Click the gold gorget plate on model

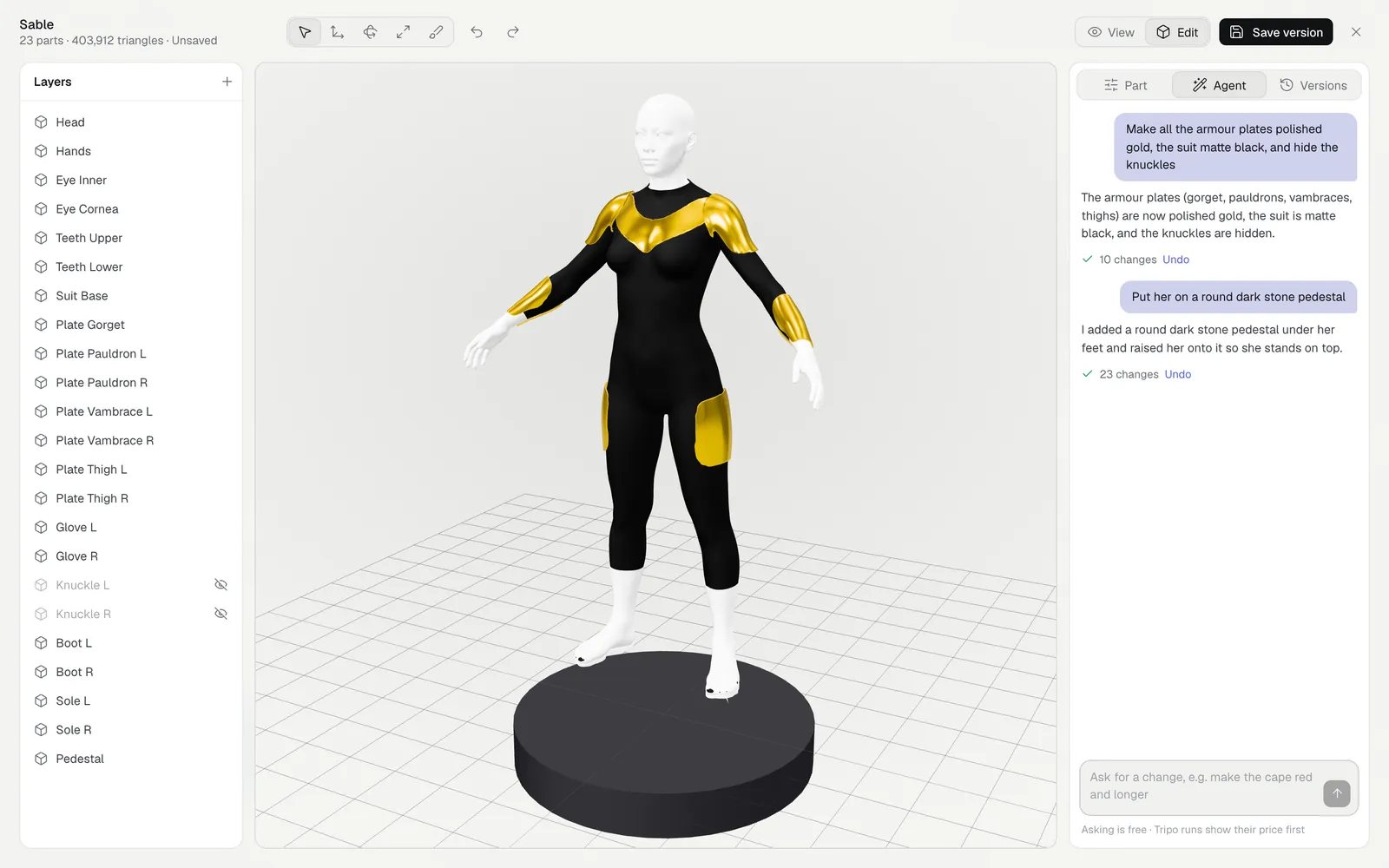tap(664, 226)
